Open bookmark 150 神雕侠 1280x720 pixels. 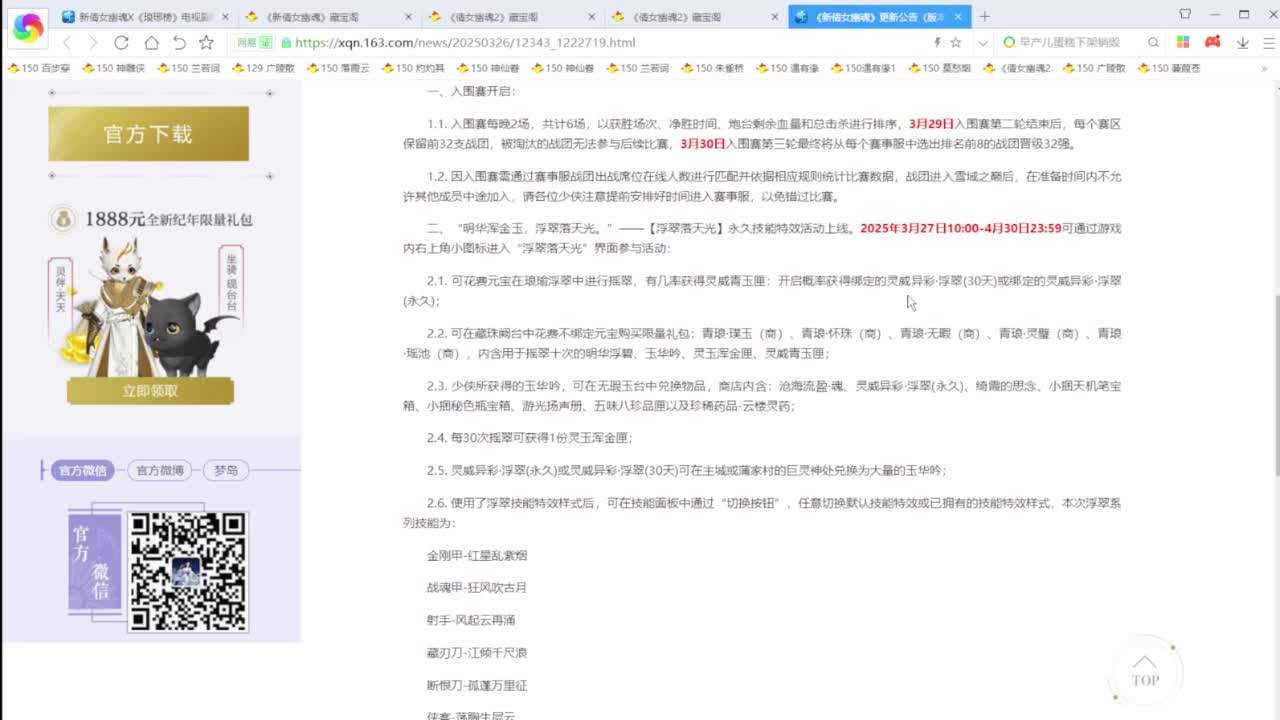click(114, 68)
